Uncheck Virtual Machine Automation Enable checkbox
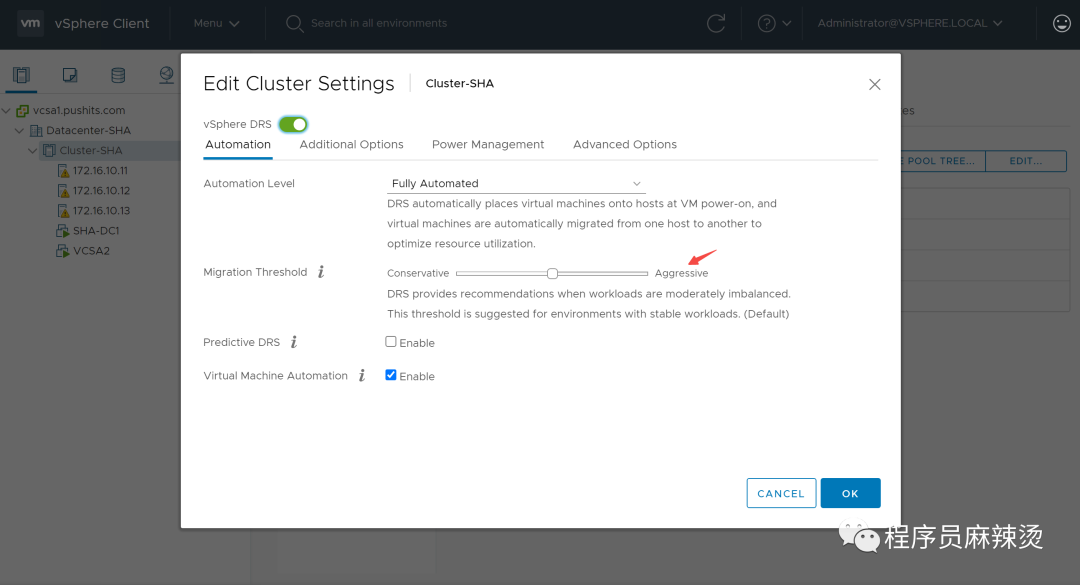 [391, 375]
